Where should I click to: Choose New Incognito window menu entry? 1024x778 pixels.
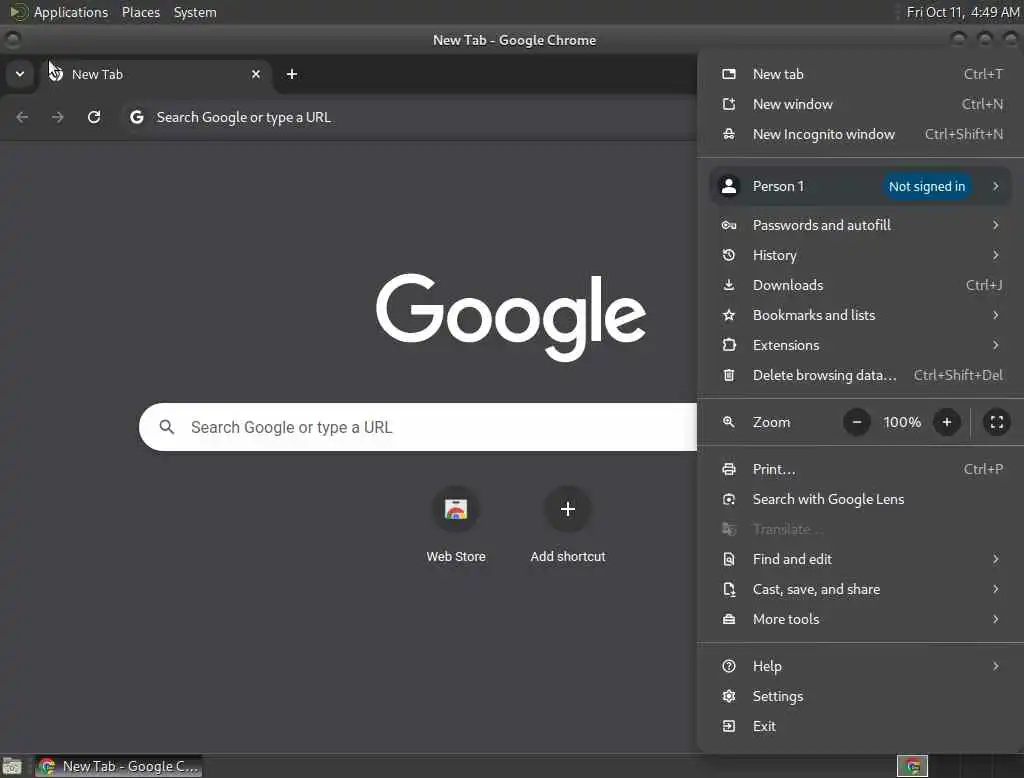[861, 134]
